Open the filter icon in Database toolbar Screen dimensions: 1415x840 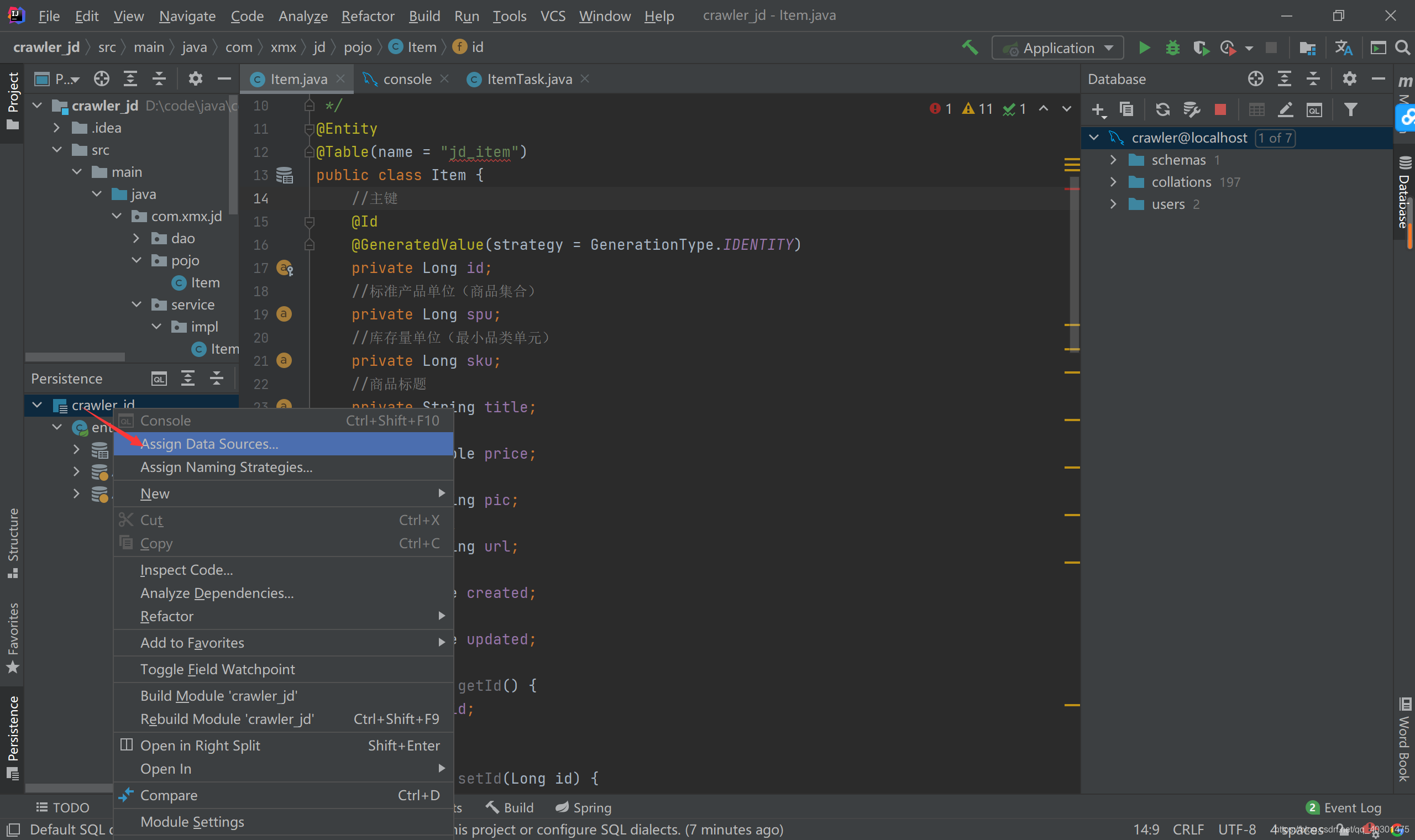1350,109
